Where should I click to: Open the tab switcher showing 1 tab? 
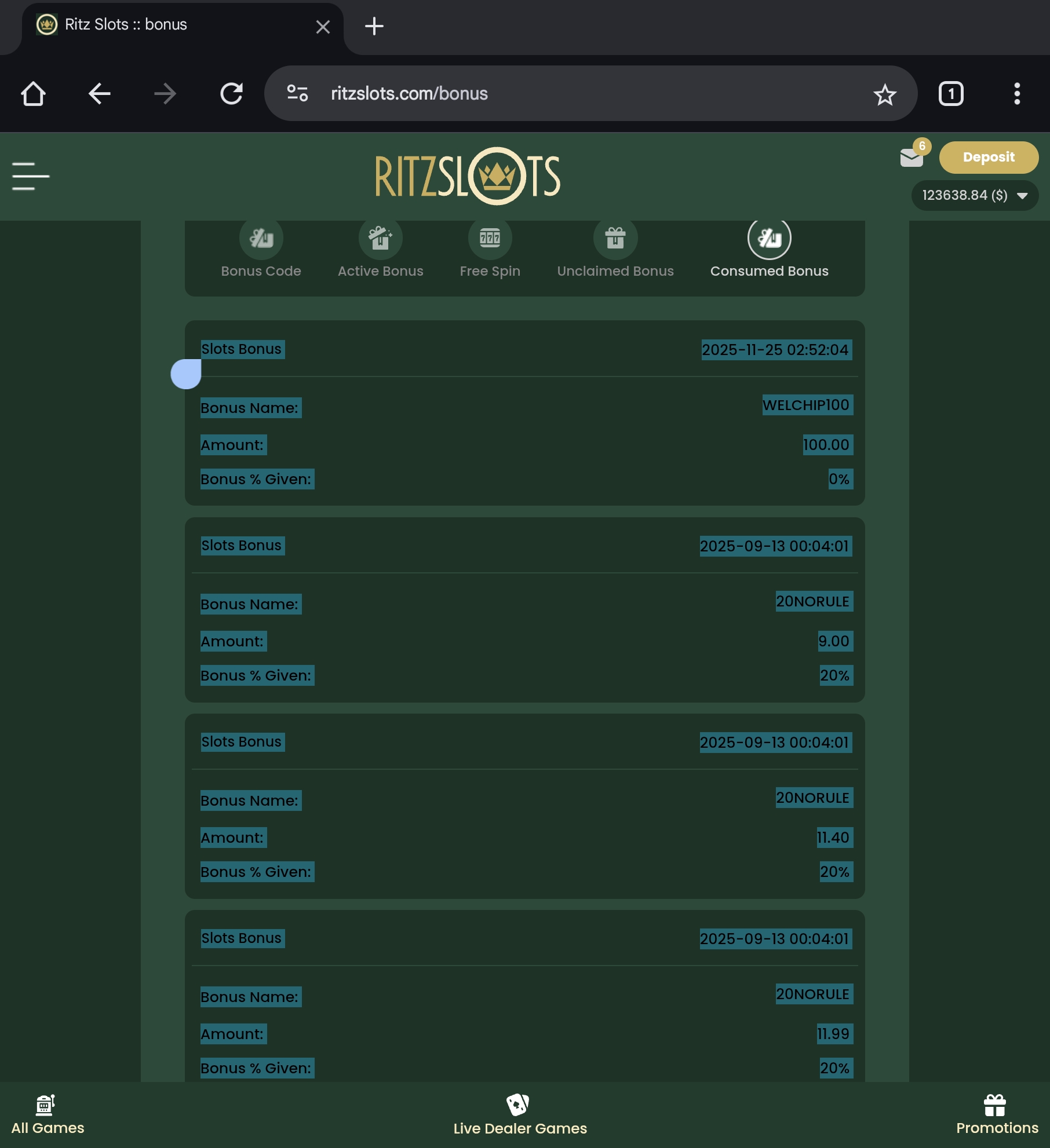click(x=950, y=94)
